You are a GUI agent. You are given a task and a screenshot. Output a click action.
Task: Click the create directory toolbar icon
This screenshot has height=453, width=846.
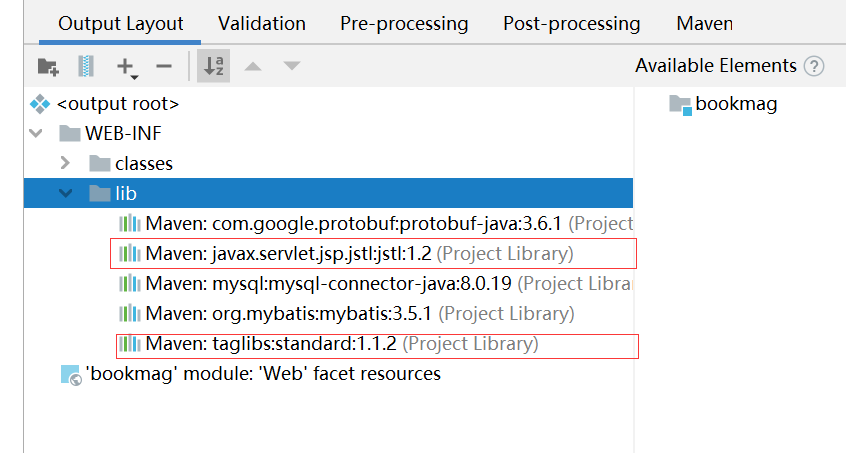(47, 67)
